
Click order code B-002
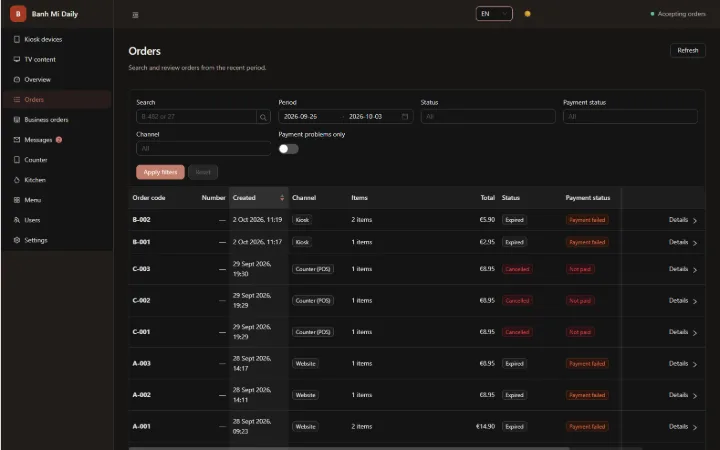point(141,220)
